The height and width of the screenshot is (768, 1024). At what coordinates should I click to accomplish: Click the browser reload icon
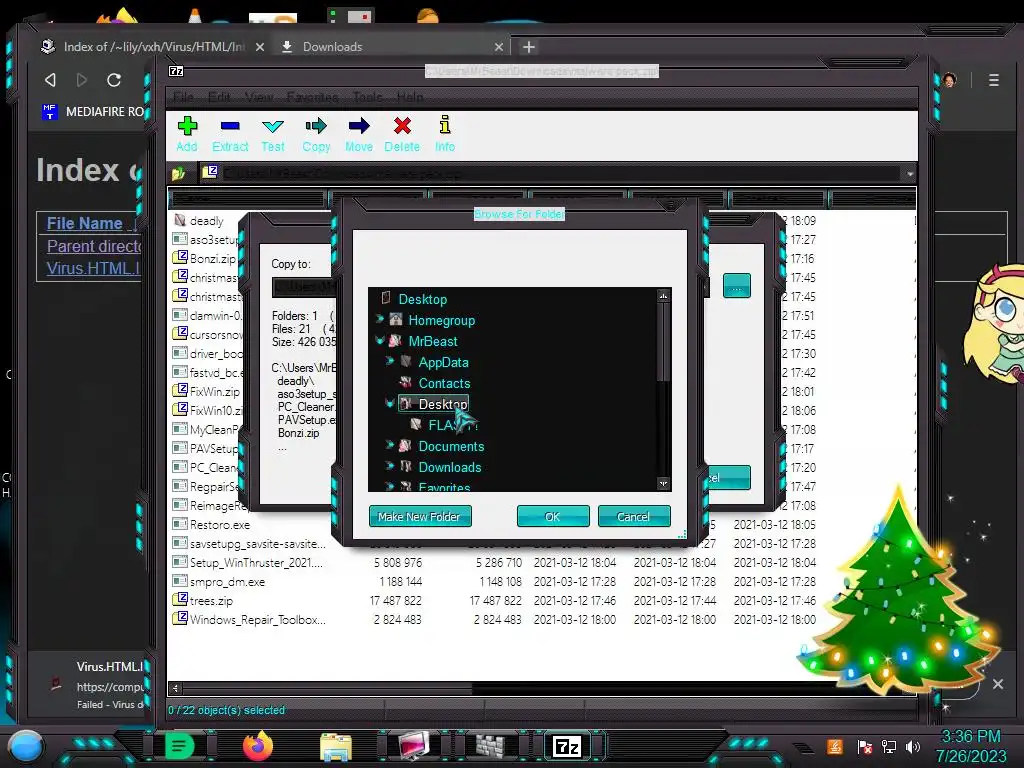coord(114,80)
